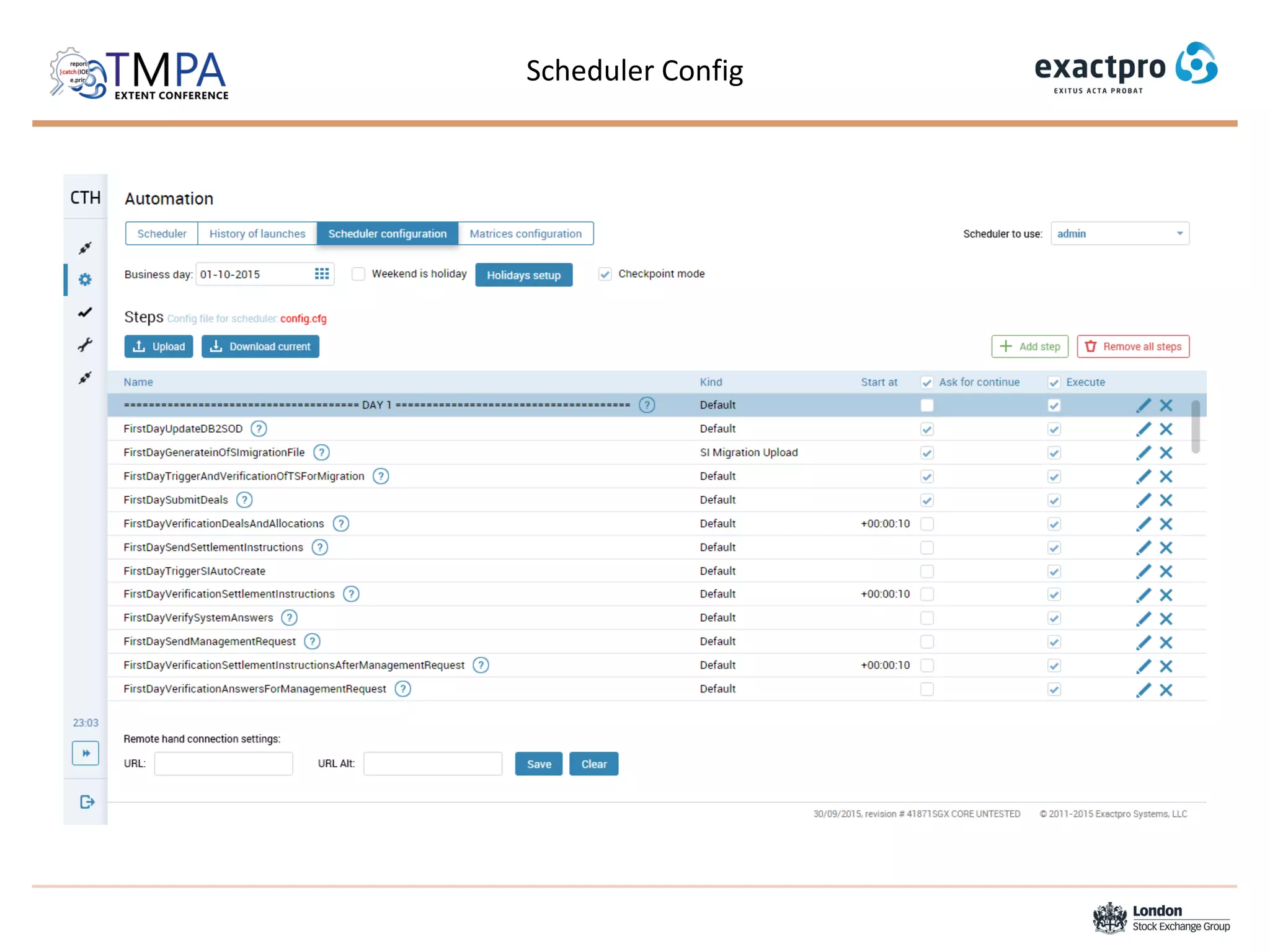Show help for FirstDayUpdateDB2SOD
This screenshot has width=1270, height=952.
point(259,429)
